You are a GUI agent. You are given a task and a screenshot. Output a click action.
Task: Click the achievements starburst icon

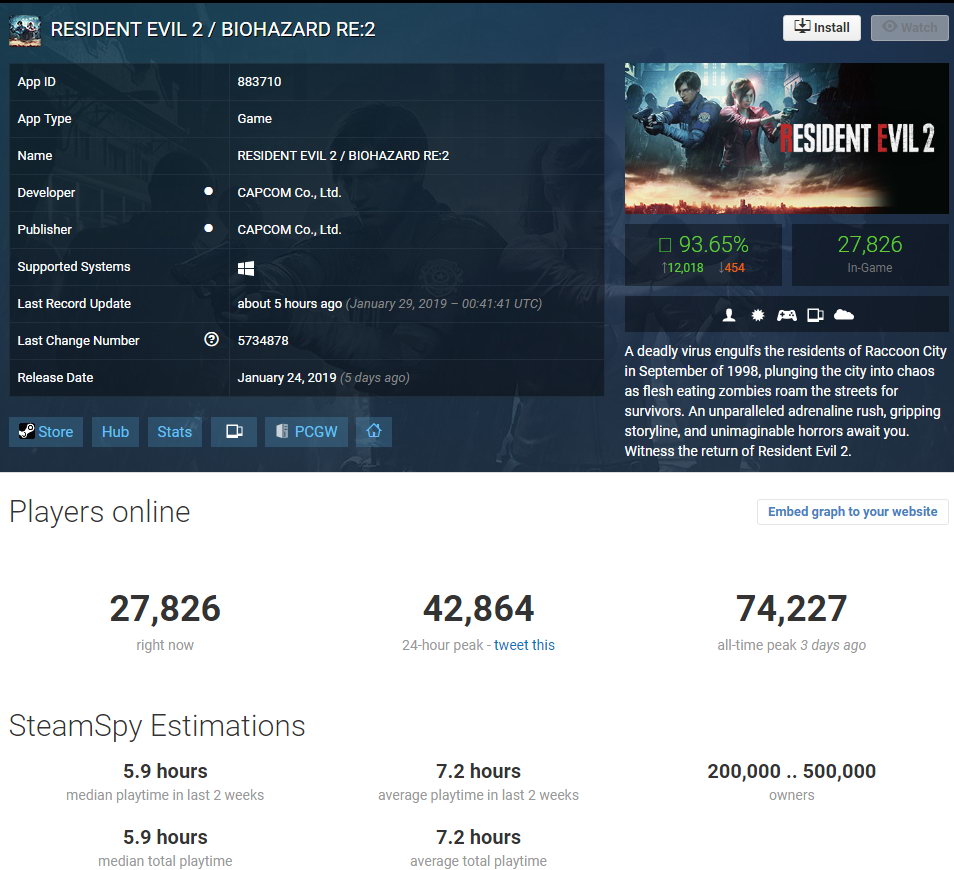758,313
